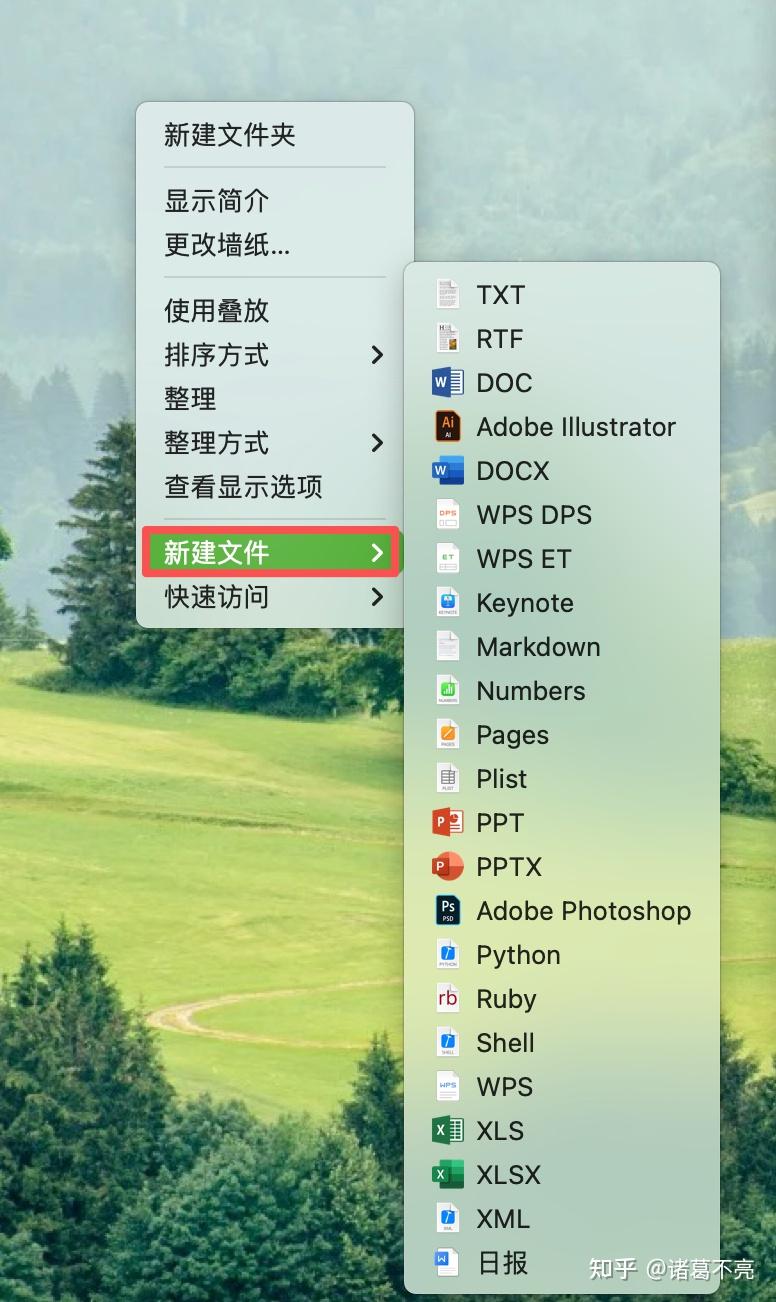
Task: Select 排序方式 menu label
Action: point(217,355)
